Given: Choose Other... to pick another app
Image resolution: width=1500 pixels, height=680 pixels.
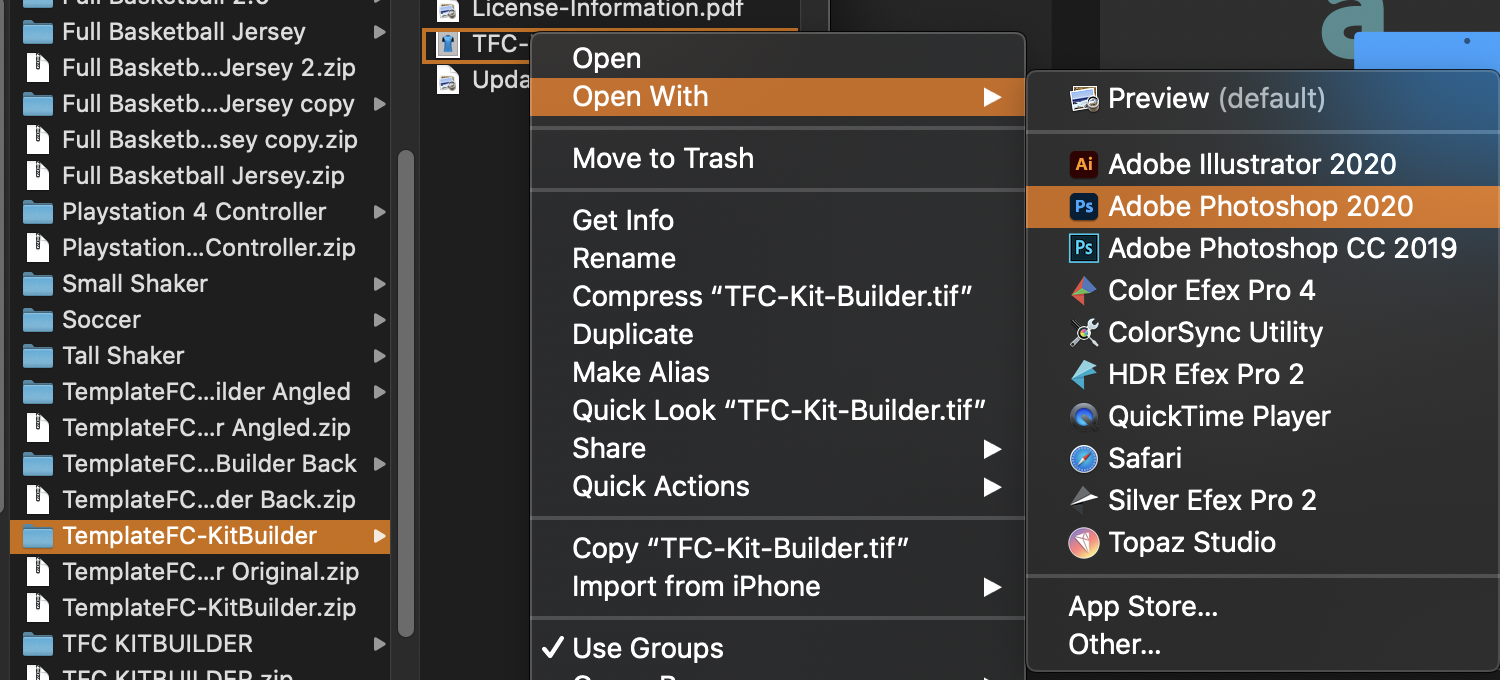Looking at the screenshot, I should coord(1114,645).
